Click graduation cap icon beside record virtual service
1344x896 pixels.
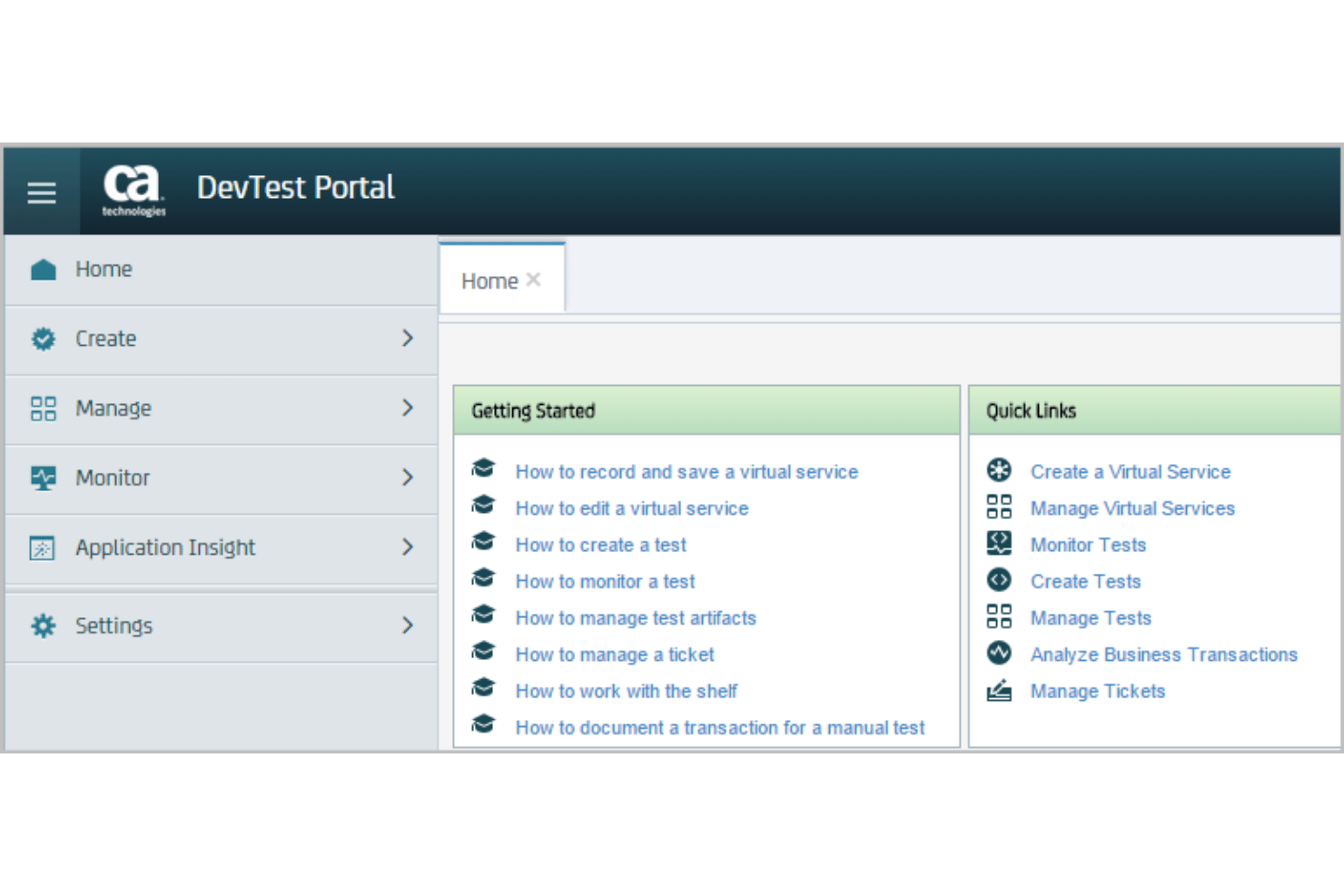coord(483,468)
